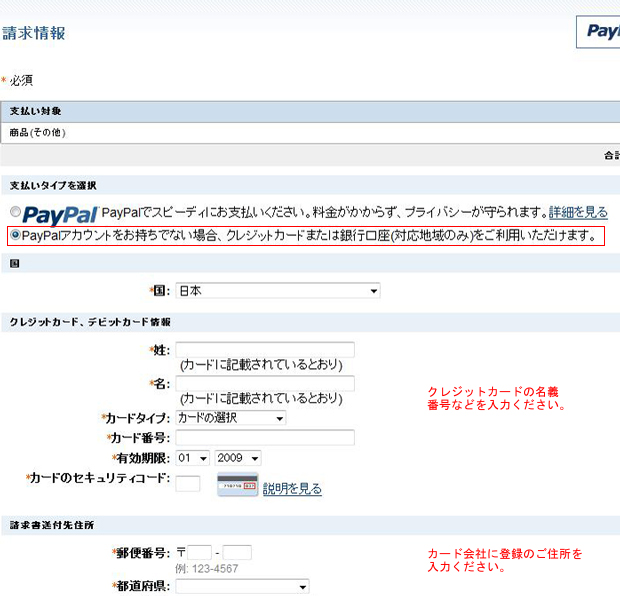Open the 国 country dropdown showing 日本

point(278,291)
